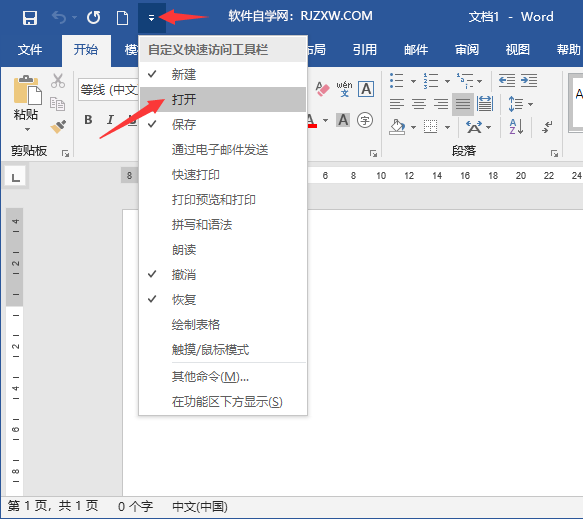Viewport: 583px width, 519px height.
Task: Click the Phonetic Guide wén icon
Action: click(x=344, y=89)
